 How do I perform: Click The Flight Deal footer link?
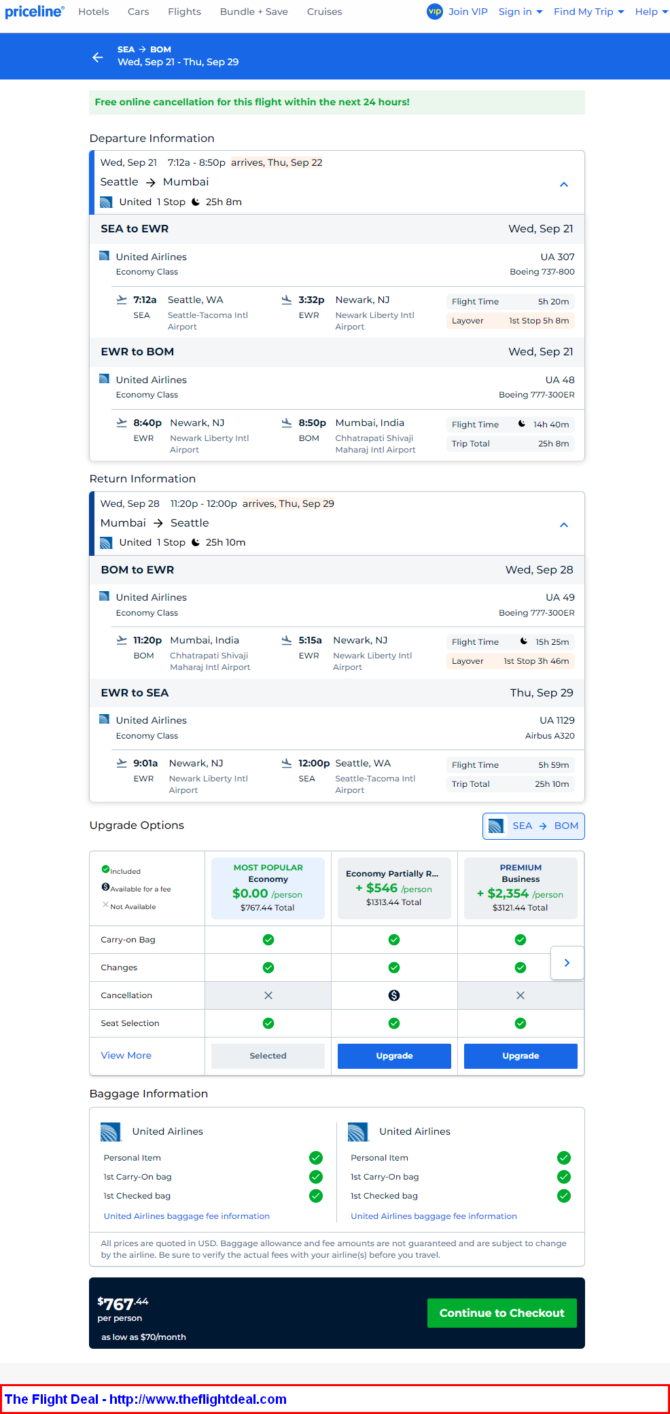coord(146,1399)
